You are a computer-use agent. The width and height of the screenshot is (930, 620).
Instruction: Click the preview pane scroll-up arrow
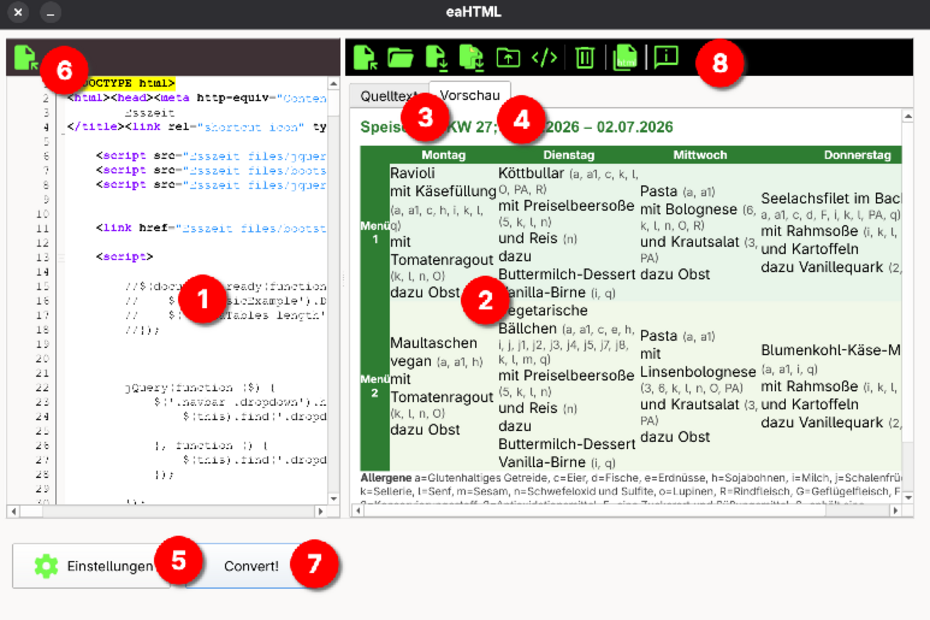[907, 116]
